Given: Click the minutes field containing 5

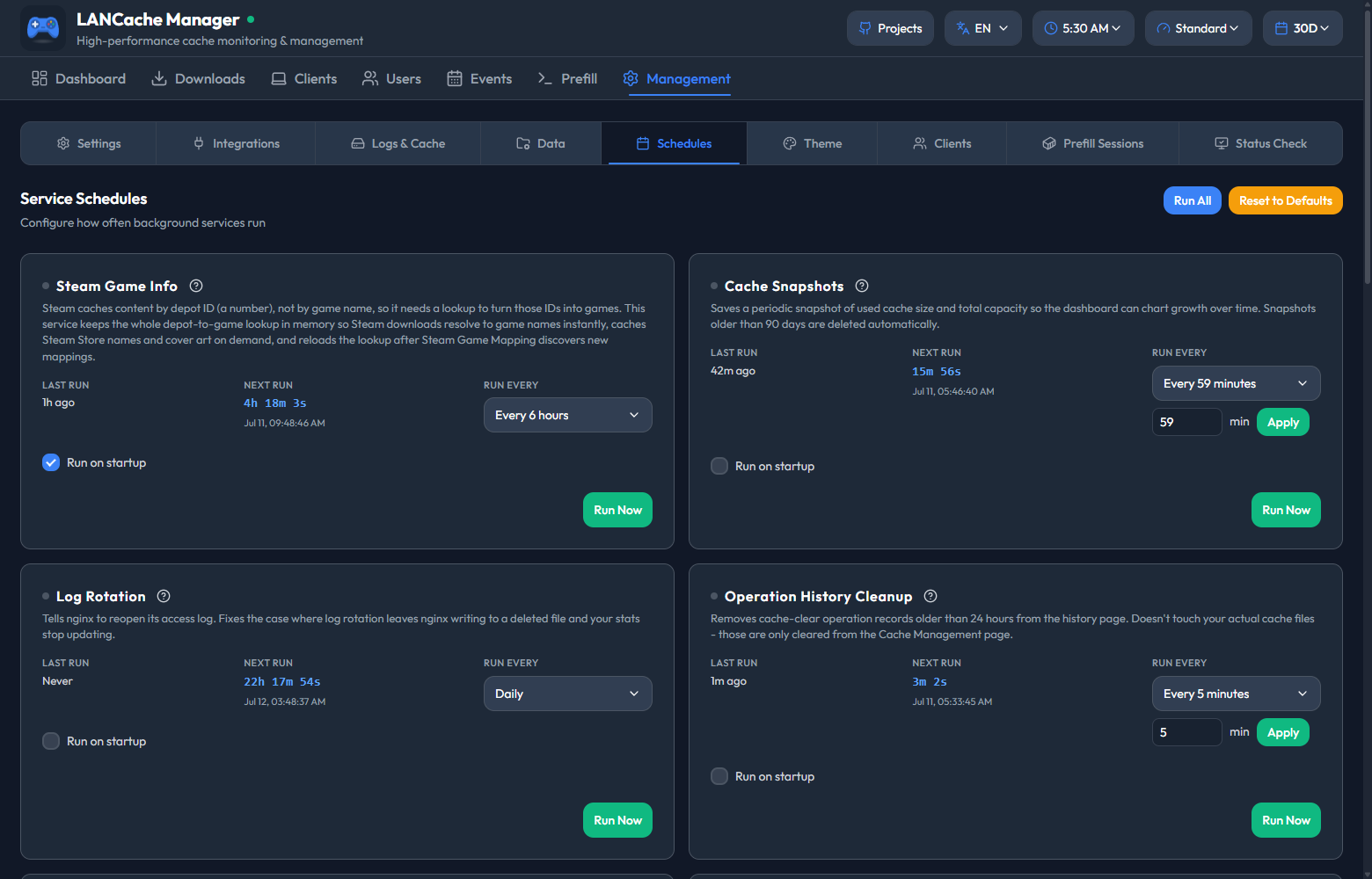Looking at the screenshot, I should point(1187,732).
